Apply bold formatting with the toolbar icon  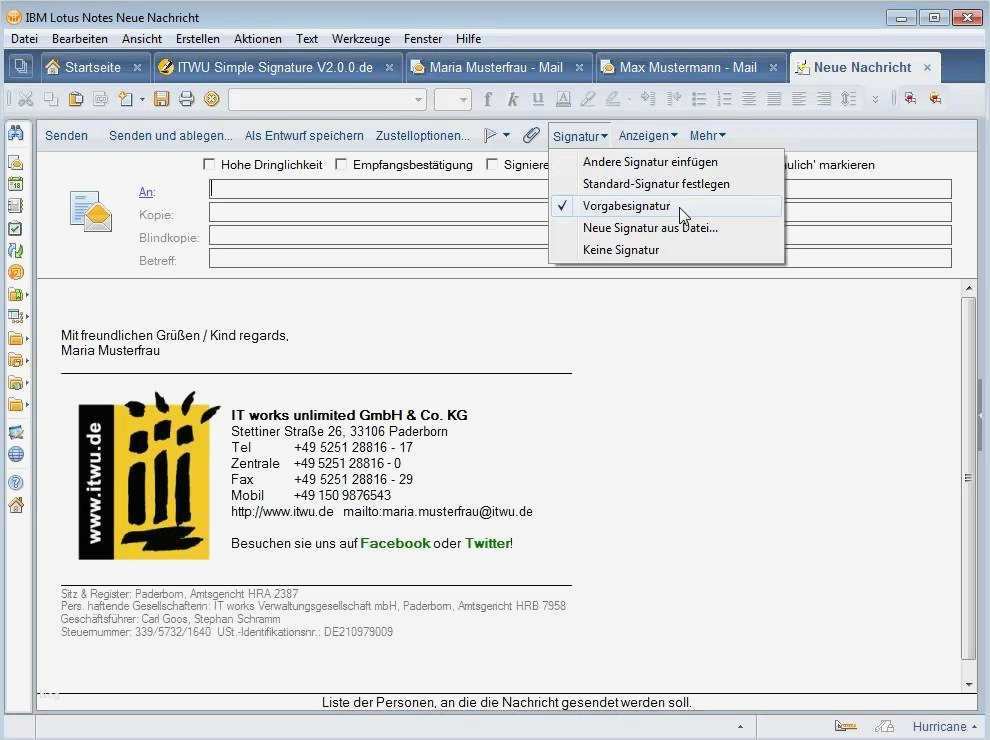[487, 99]
